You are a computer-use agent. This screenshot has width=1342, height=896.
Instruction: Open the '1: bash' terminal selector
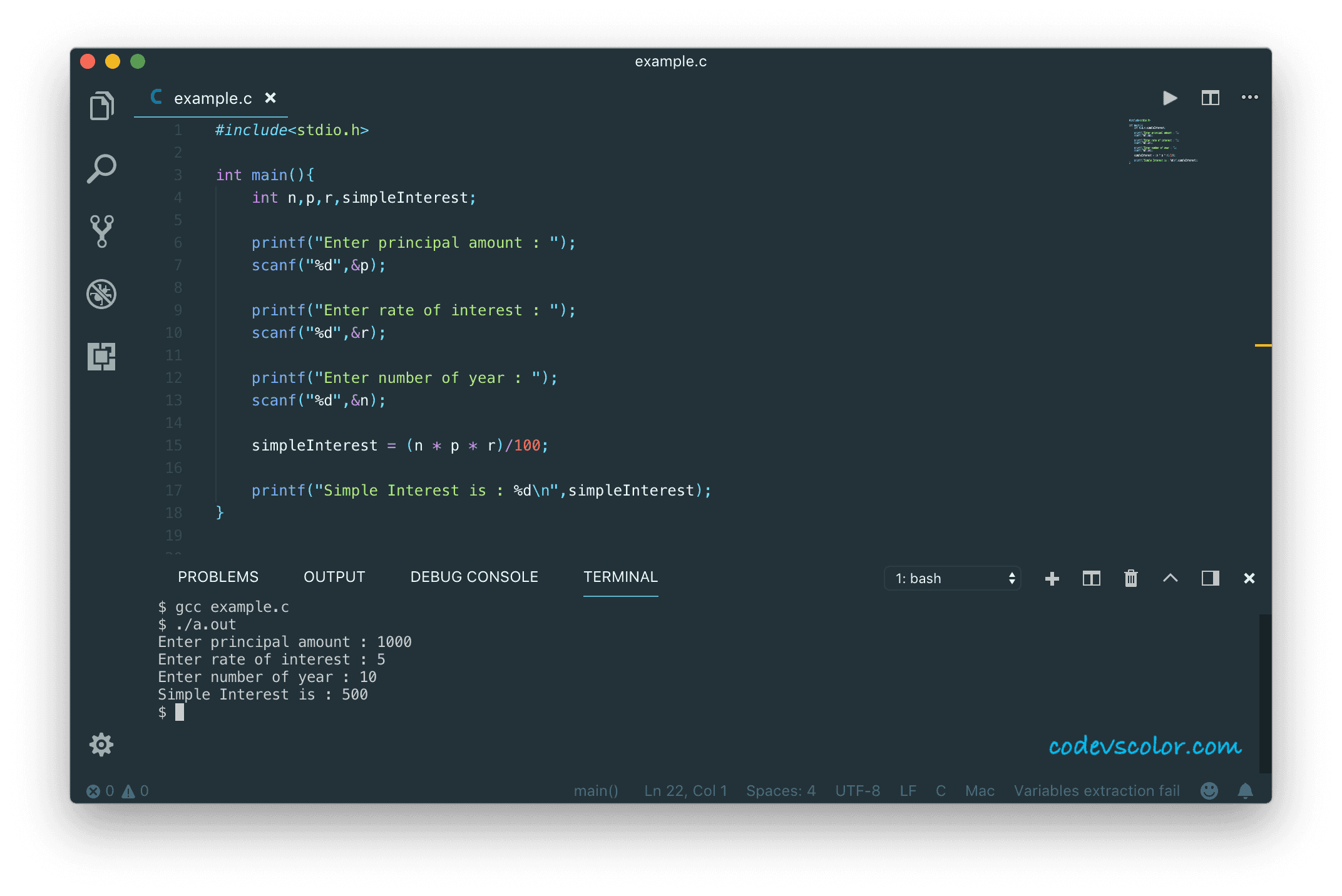click(951, 578)
